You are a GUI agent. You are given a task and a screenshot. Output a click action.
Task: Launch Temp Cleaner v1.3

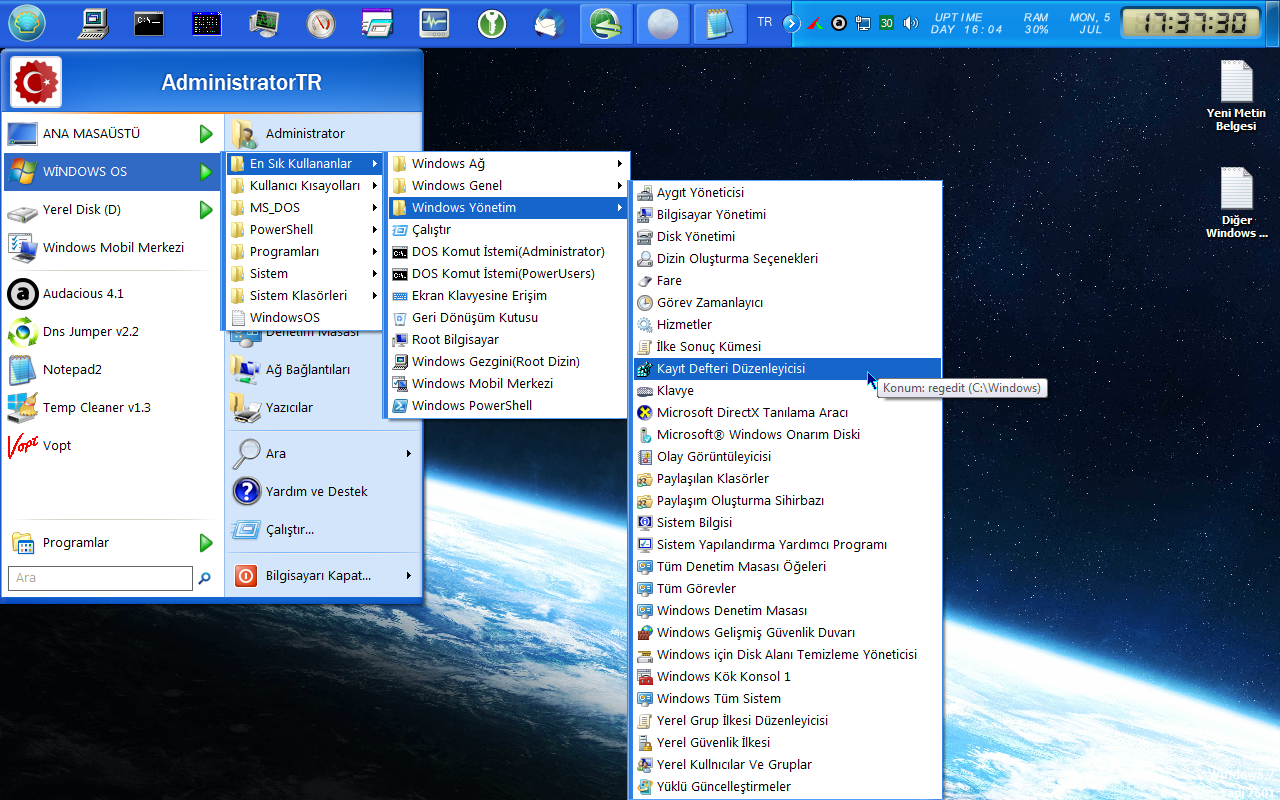point(112,408)
